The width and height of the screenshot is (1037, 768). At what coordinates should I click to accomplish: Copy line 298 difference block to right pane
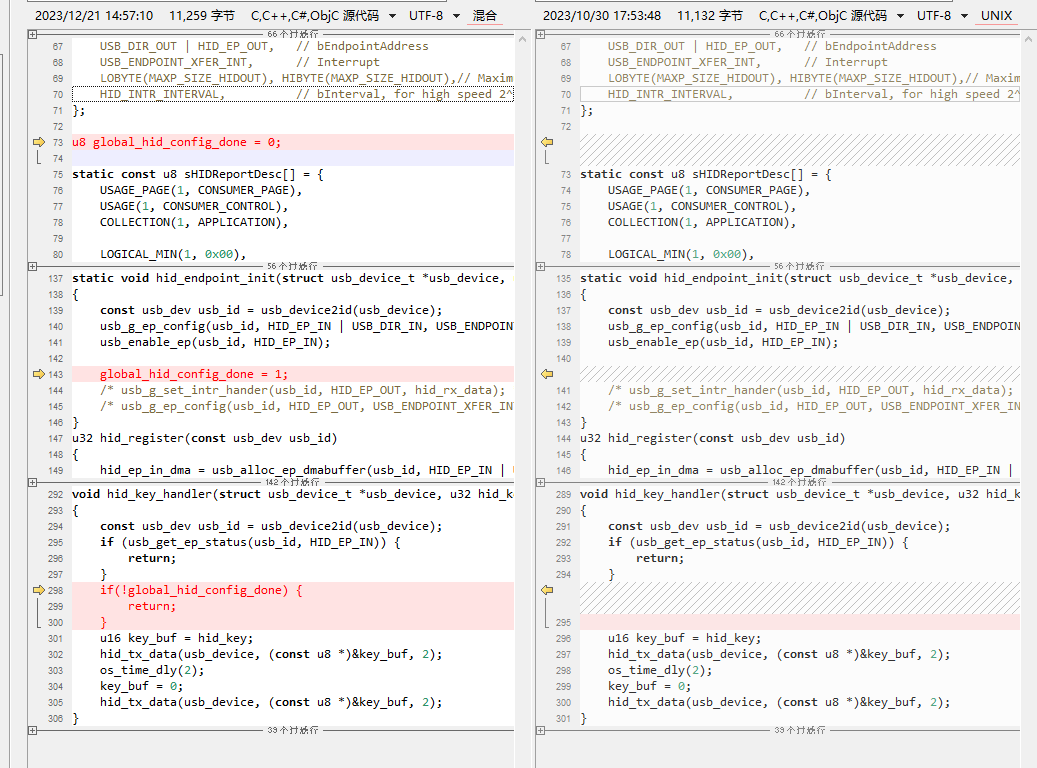(38, 590)
